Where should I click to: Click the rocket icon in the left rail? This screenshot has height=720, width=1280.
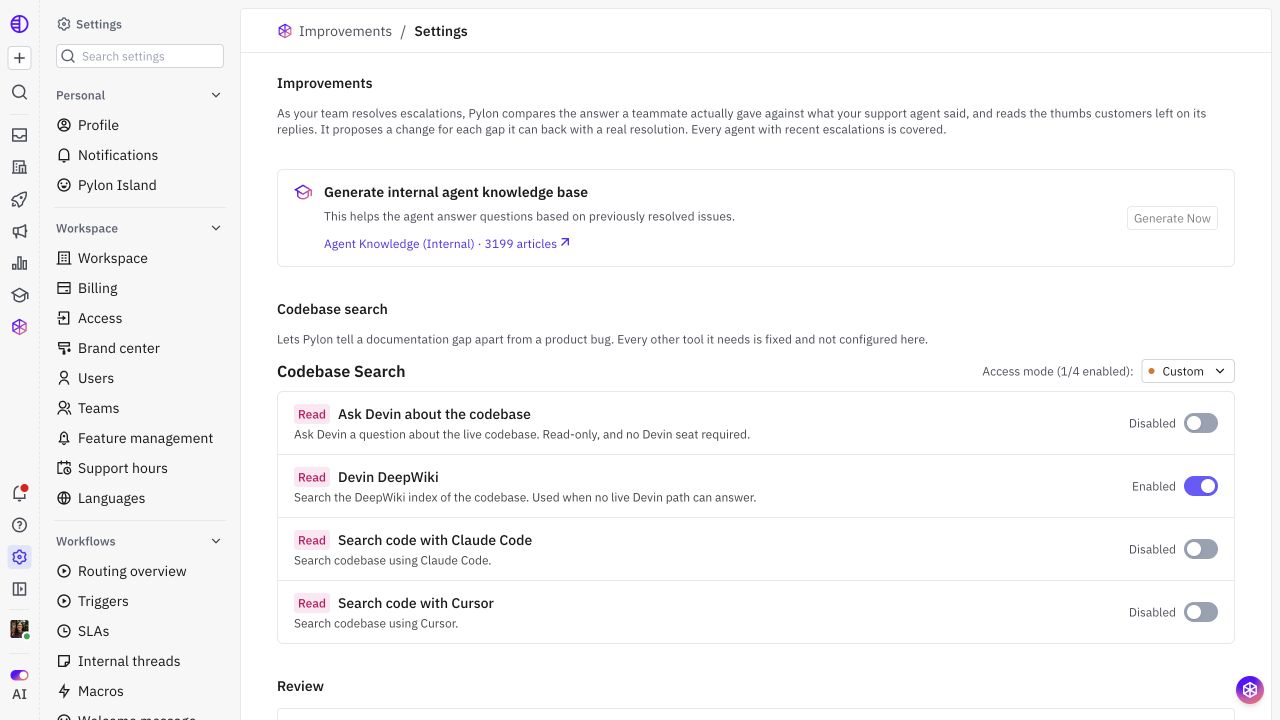pos(19,199)
